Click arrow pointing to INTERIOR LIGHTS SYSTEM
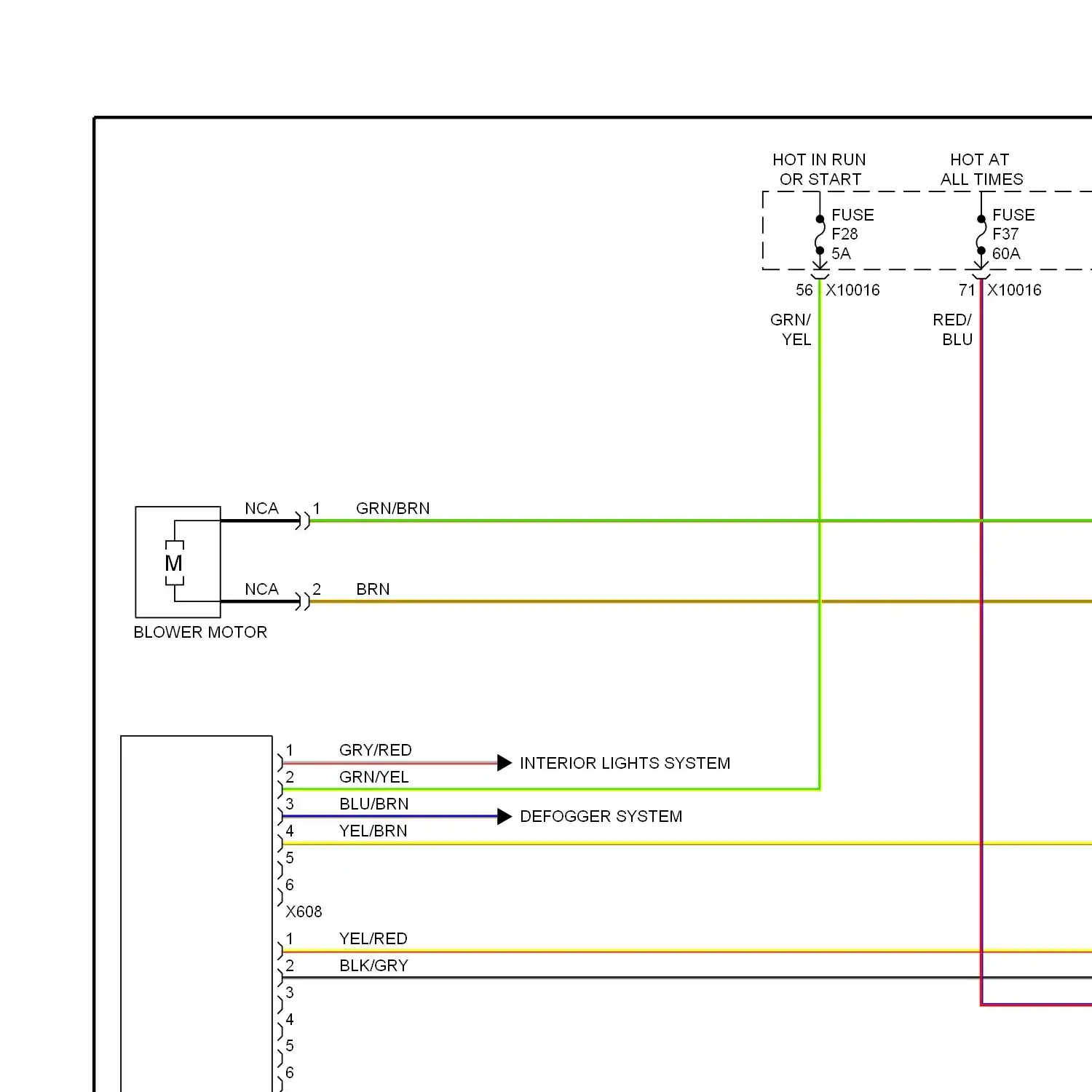Image resolution: width=1092 pixels, height=1092 pixels. [x=505, y=763]
